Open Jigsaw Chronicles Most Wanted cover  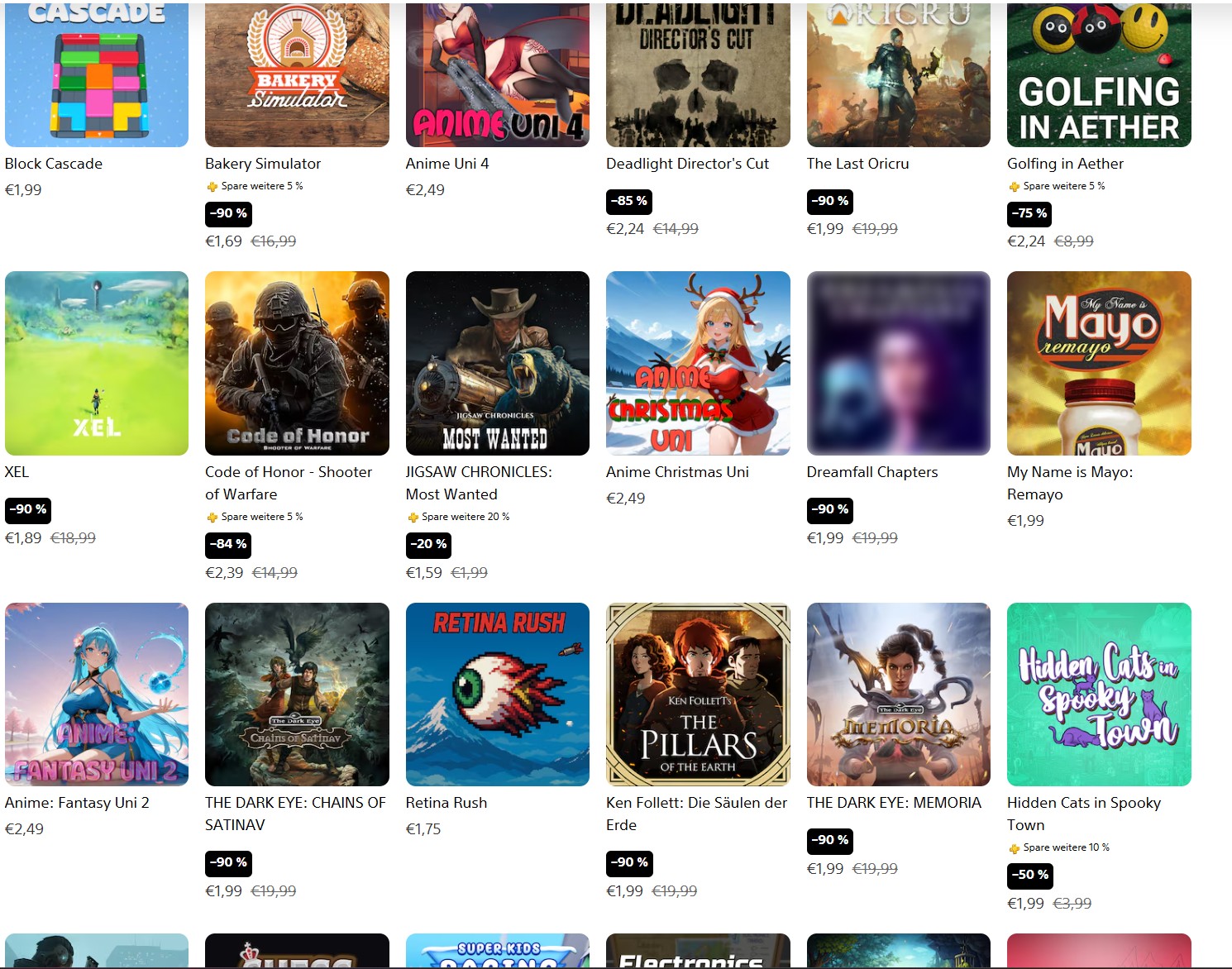[x=498, y=363]
